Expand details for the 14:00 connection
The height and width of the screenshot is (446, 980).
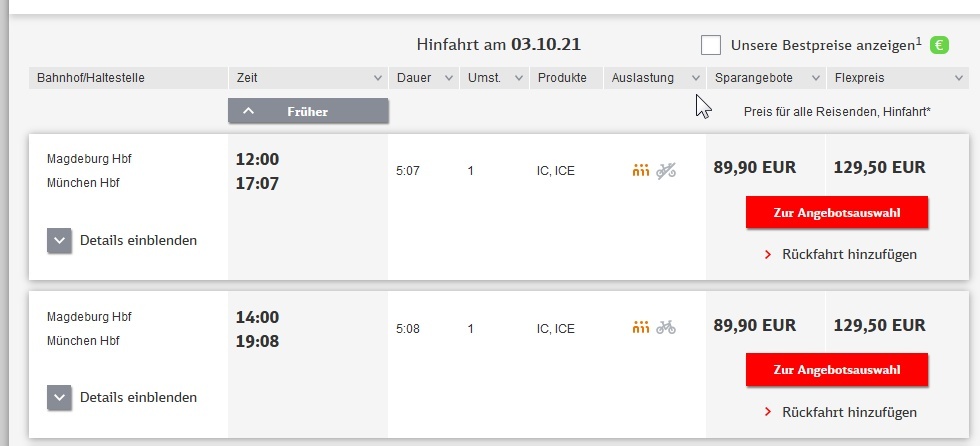coord(60,397)
